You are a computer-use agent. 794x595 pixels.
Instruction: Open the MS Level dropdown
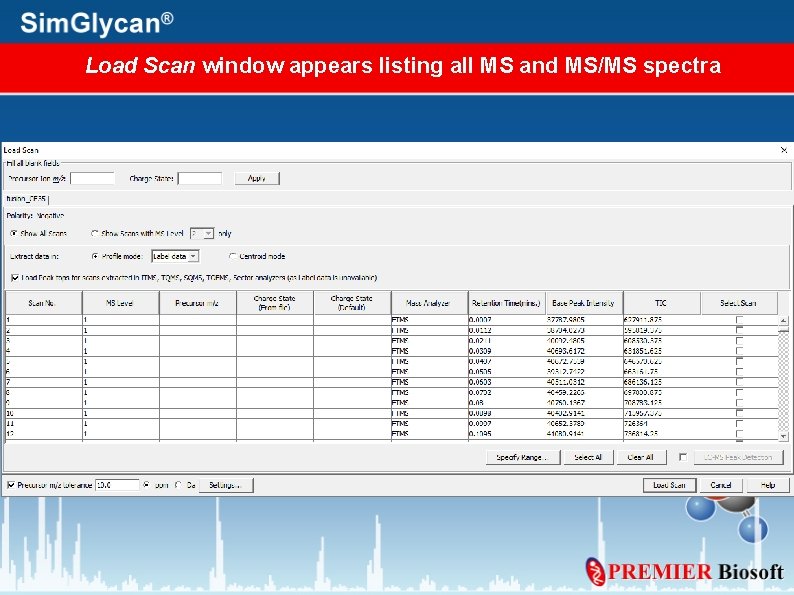tap(202, 233)
